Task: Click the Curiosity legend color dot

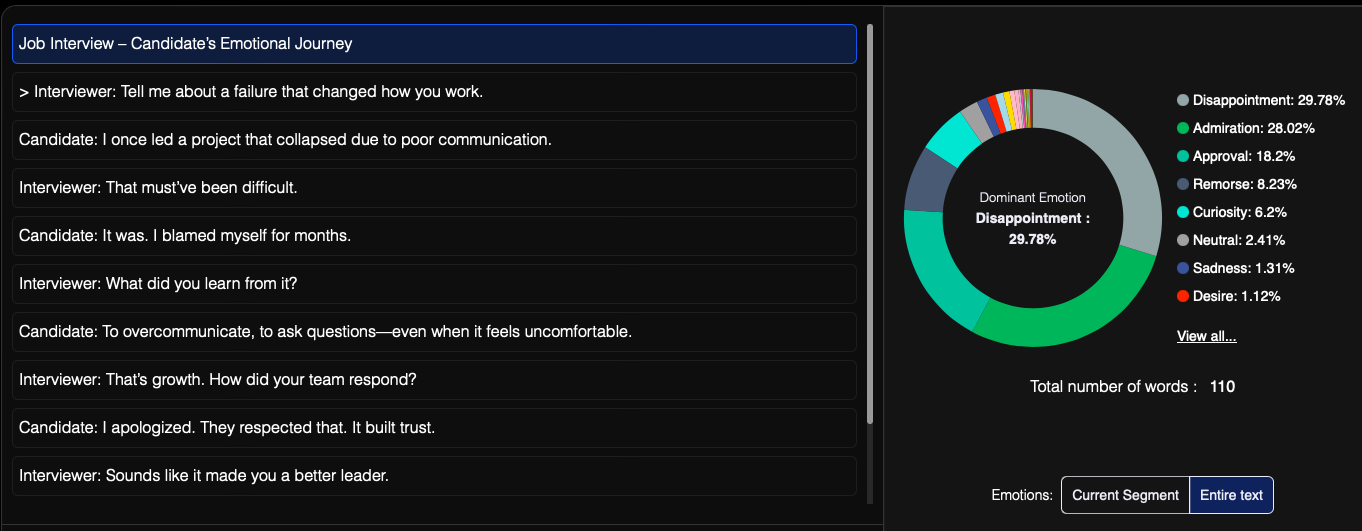Action: click(1183, 212)
